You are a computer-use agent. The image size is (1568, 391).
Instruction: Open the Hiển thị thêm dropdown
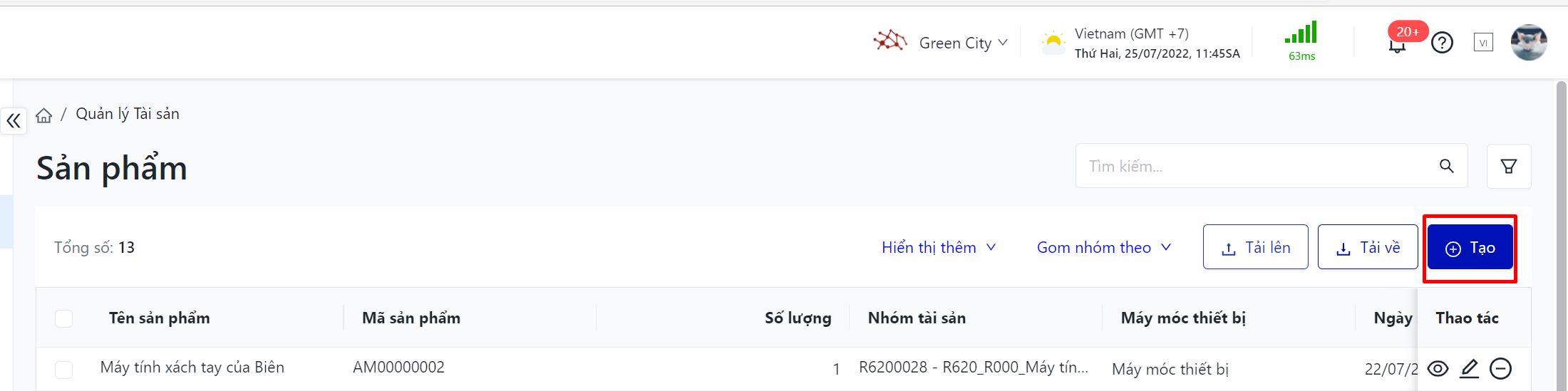(x=938, y=247)
